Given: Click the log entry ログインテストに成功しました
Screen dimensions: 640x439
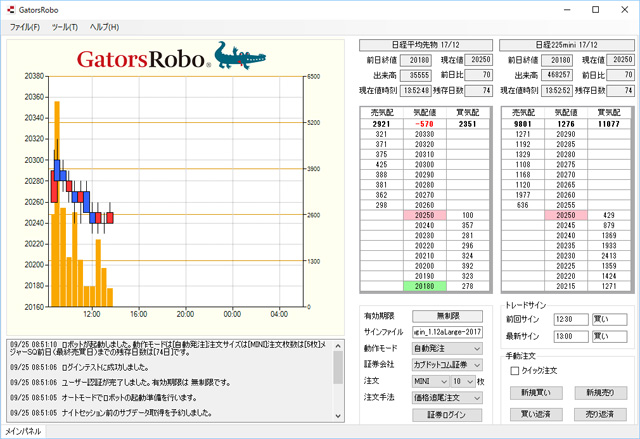Looking at the screenshot, I should (x=80, y=368).
